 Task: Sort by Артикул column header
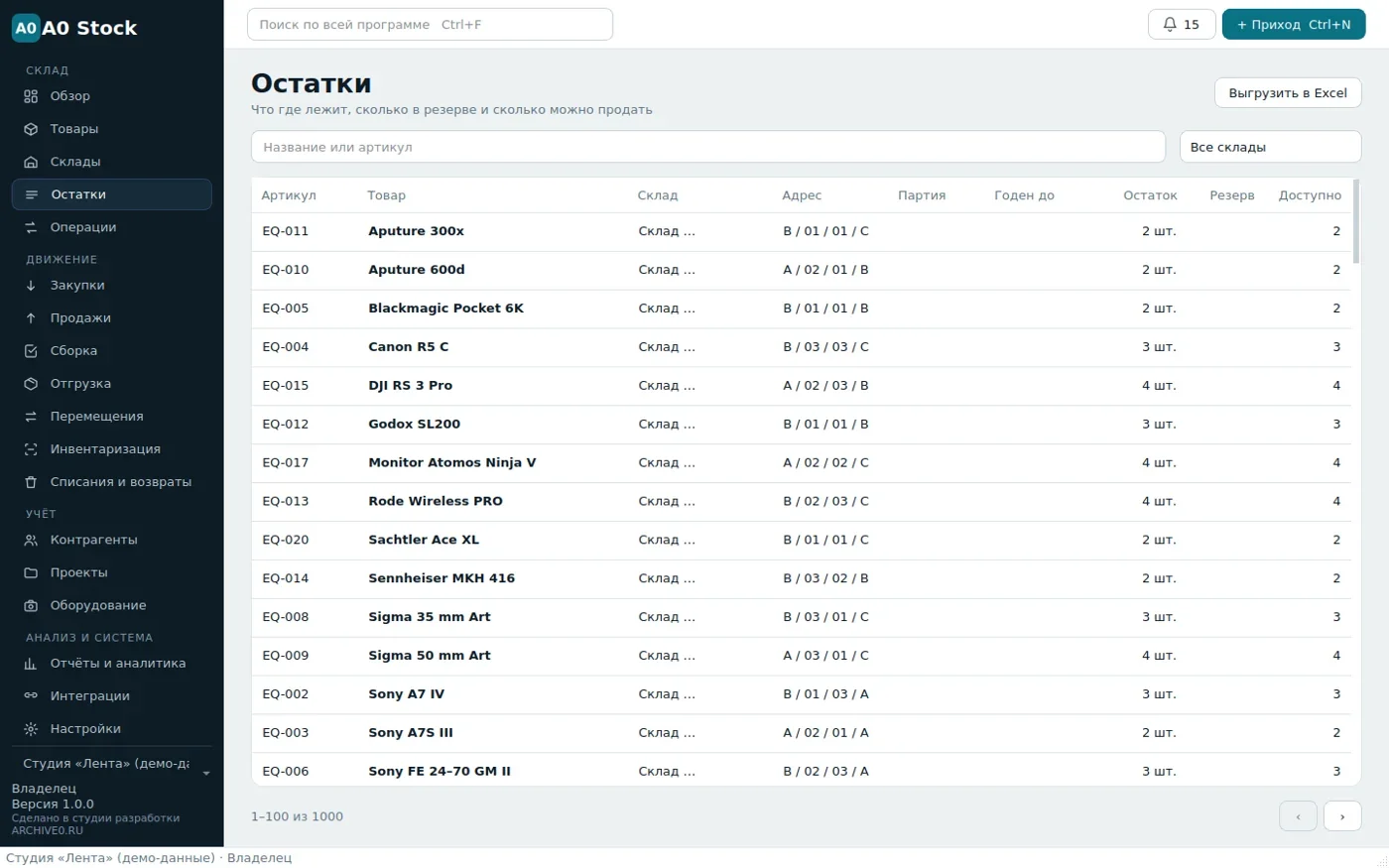click(289, 195)
